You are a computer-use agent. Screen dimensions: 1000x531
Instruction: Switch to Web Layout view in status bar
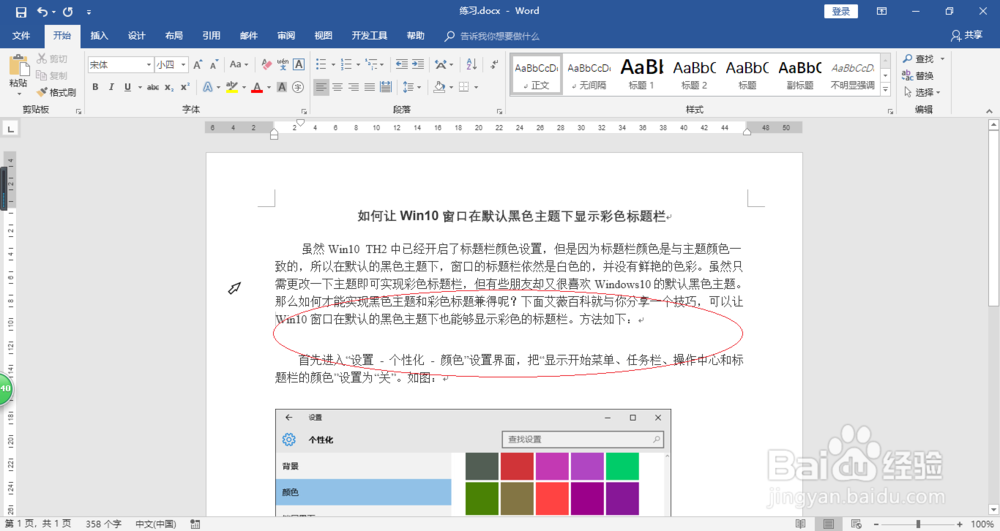click(x=857, y=524)
